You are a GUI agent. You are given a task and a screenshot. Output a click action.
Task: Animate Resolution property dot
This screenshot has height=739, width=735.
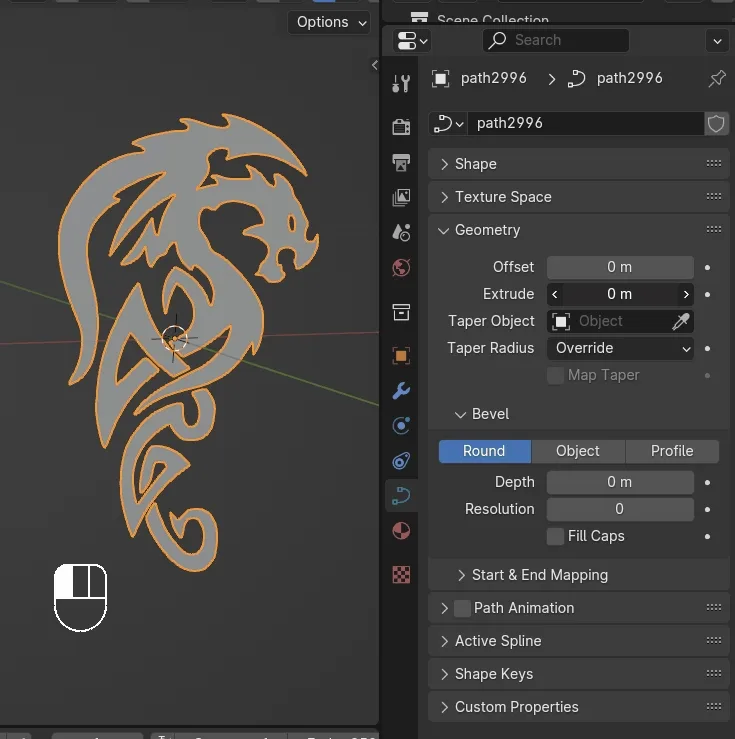pos(707,509)
